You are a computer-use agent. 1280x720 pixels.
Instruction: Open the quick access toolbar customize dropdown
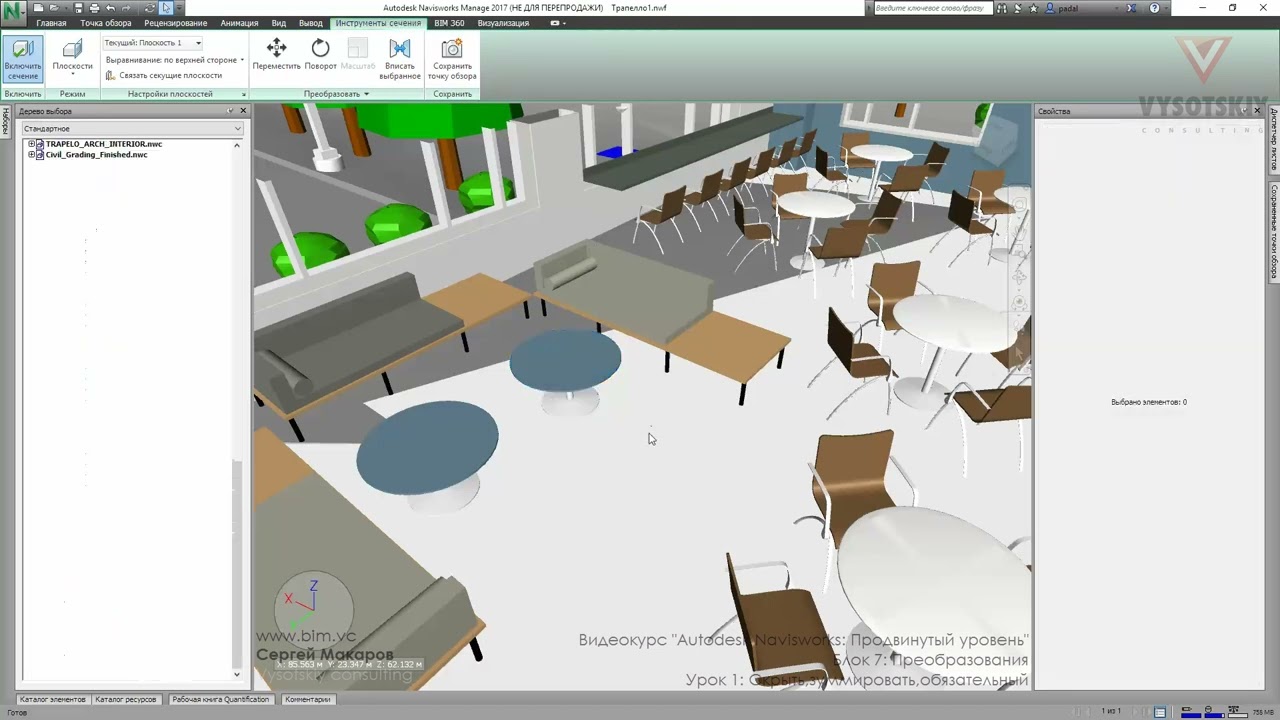(x=179, y=8)
